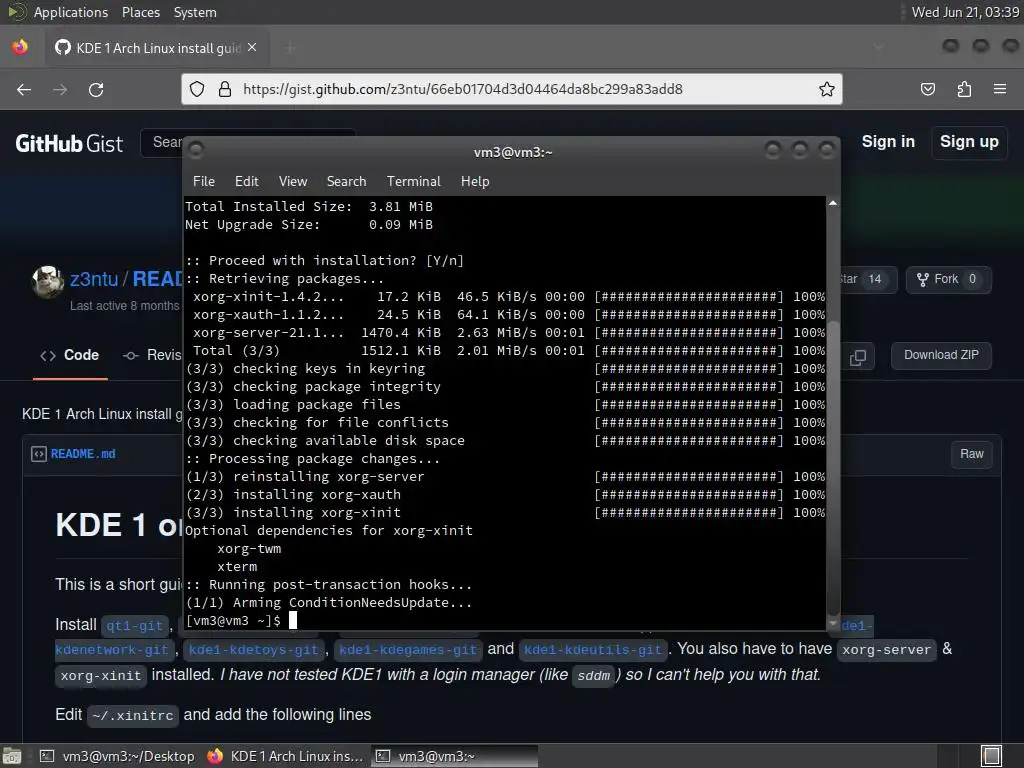Open the Terminal menu in terminal window
The height and width of the screenshot is (768, 1024).
coord(413,182)
